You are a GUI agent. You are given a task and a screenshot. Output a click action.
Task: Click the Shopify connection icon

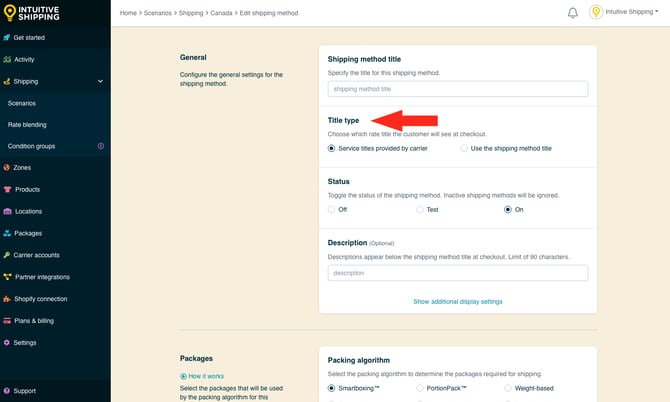(x=7, y=299)
